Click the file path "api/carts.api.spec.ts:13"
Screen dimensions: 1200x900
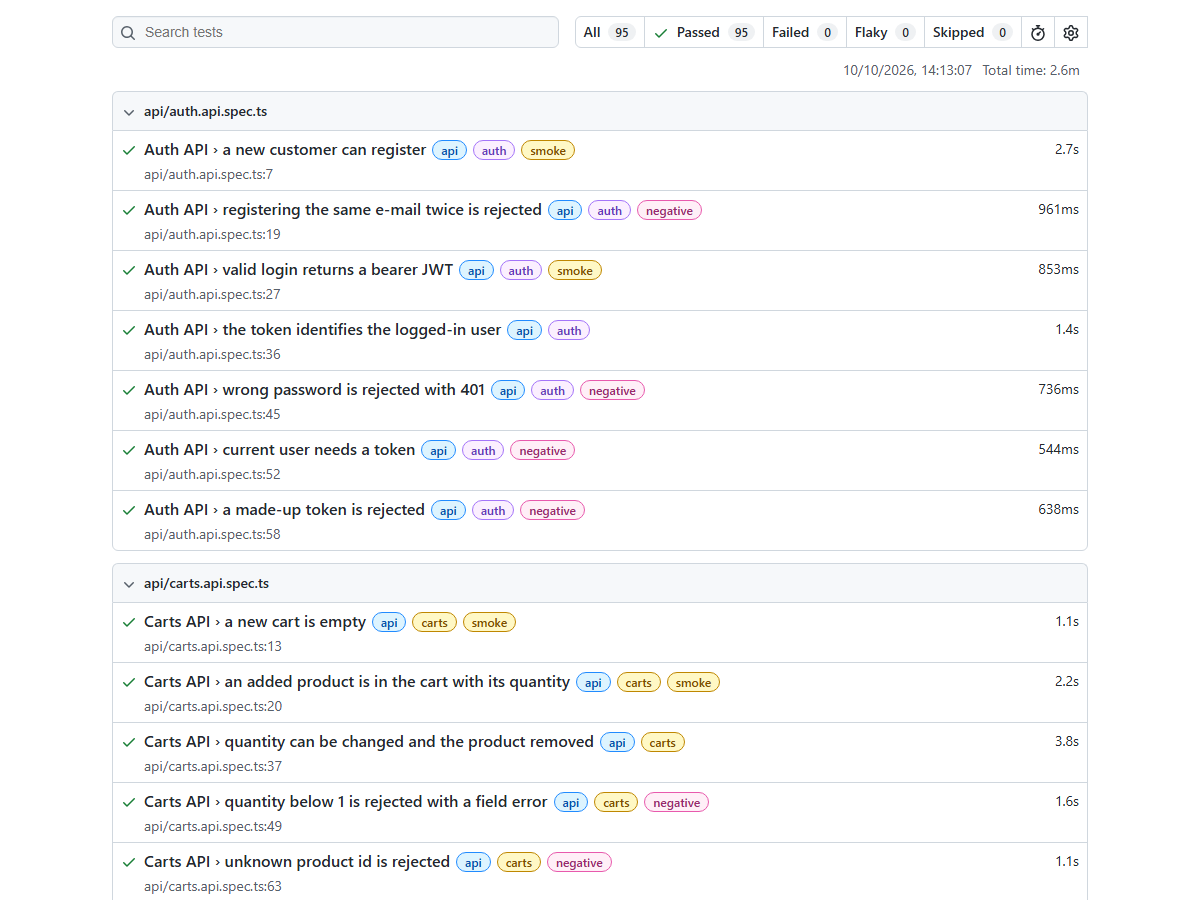click(x=213, y=647)
